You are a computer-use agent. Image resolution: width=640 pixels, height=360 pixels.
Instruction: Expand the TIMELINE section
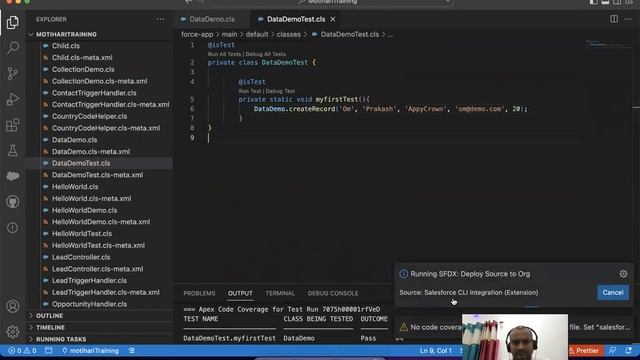click(100, 327)
